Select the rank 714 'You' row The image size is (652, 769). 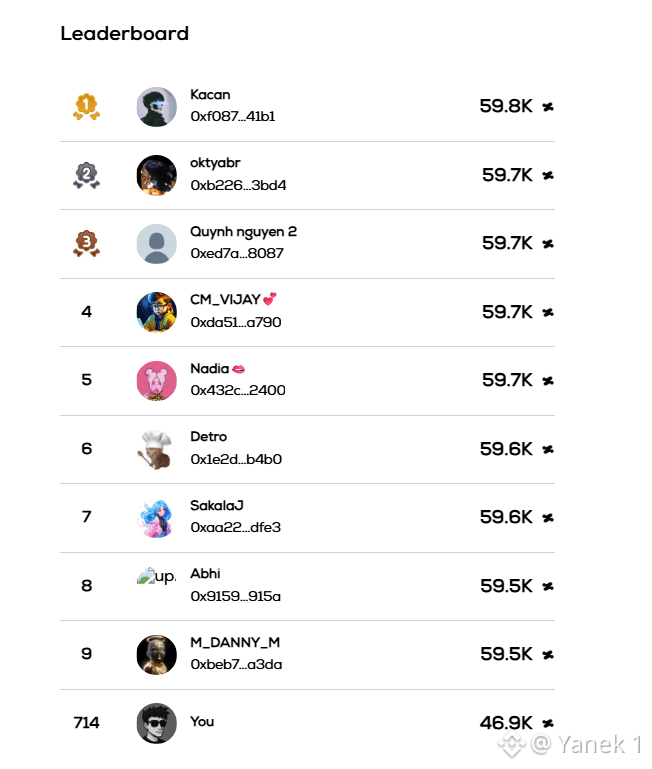pyautogui.click(x=308, y=723)
